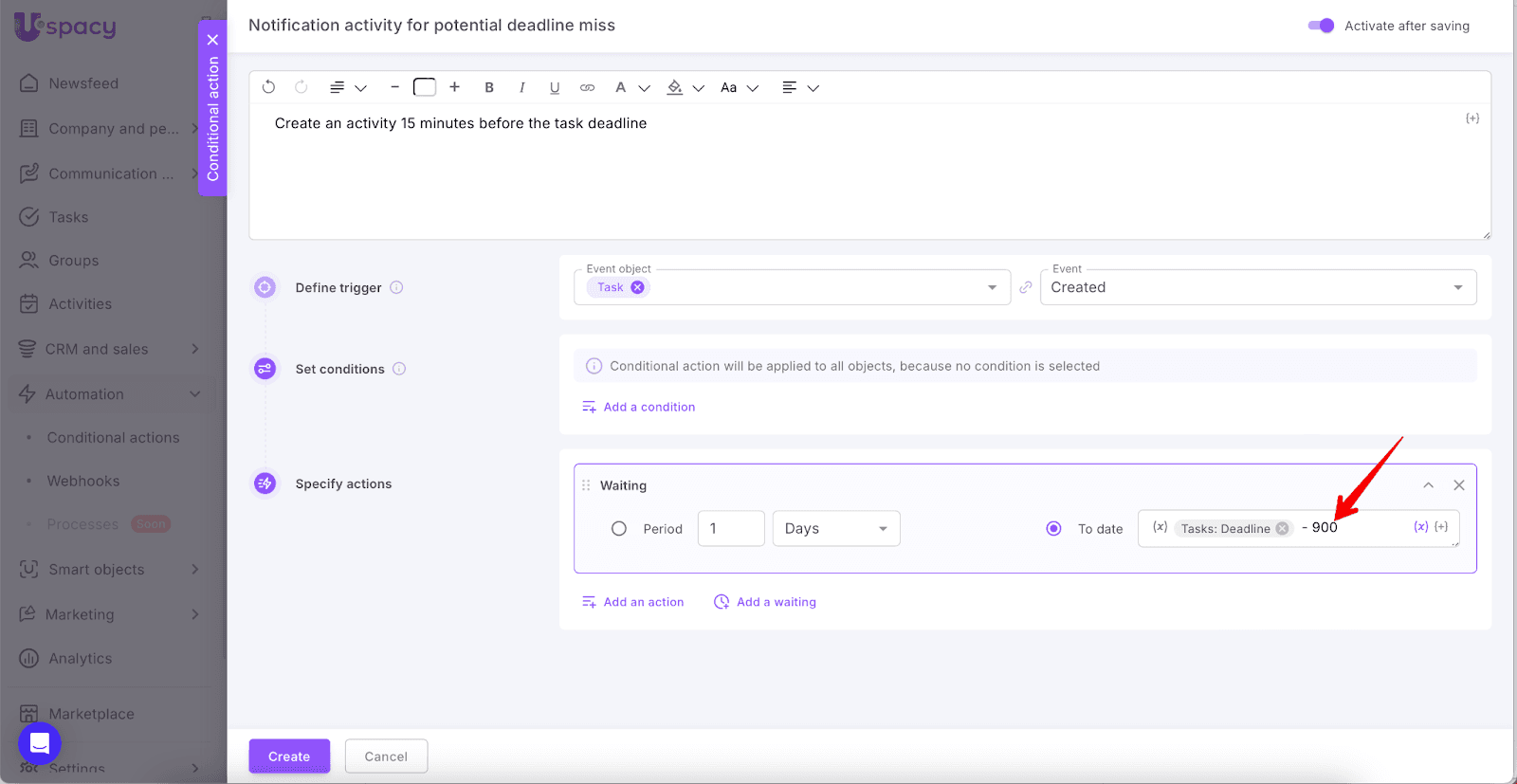Image resolution: width=1517 pixels, height=784 pixels.
Task: Close the Waiting action block
Action: [x=1459, y=485]
